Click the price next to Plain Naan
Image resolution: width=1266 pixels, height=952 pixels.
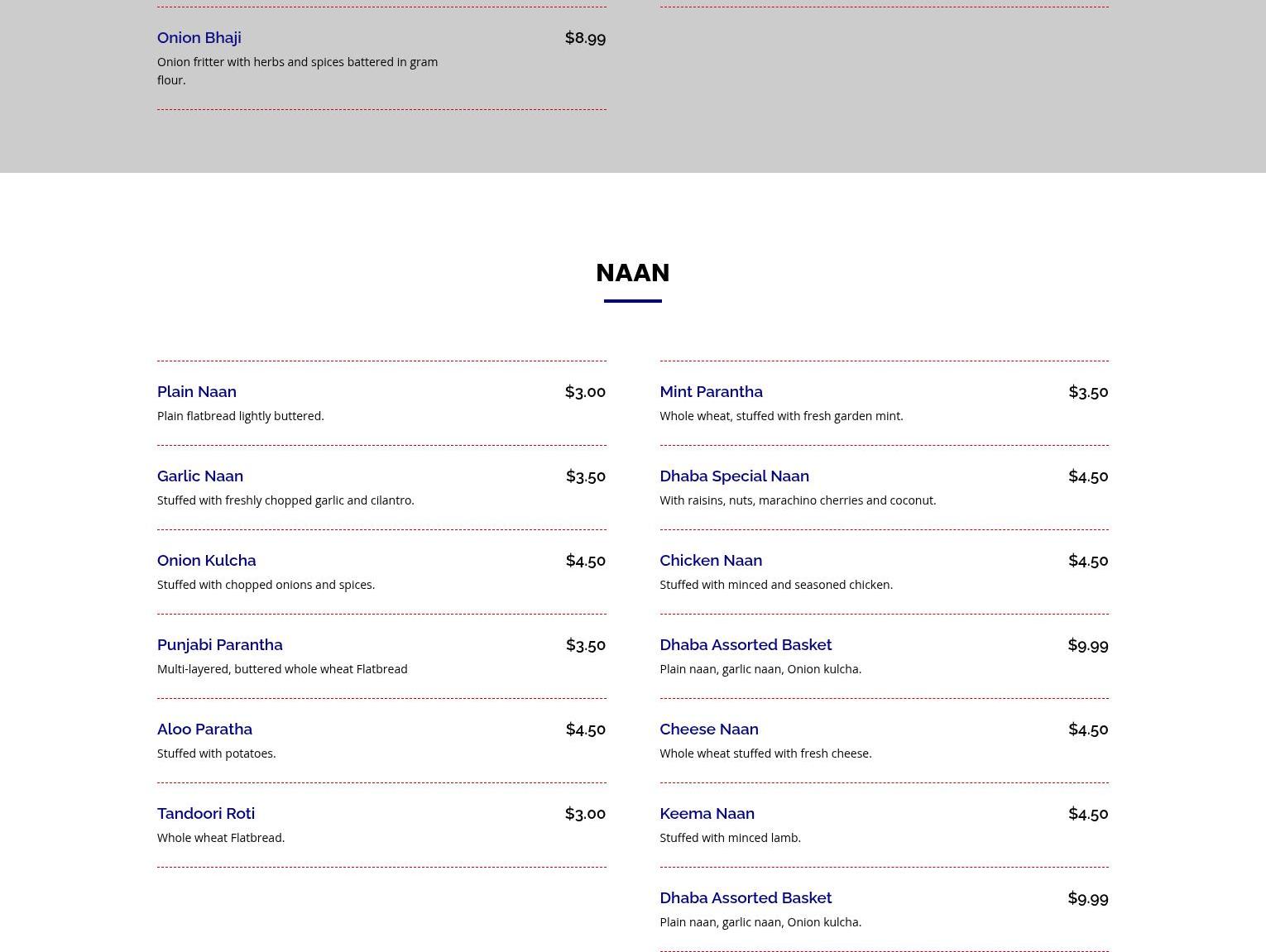(x=585, y=392)
